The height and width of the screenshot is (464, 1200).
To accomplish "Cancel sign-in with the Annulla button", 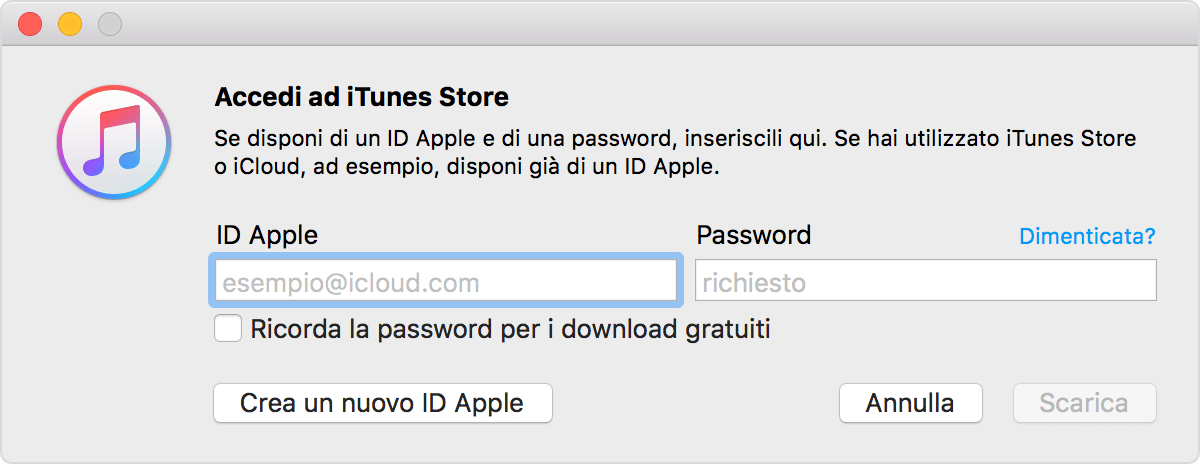I will 910,403.
